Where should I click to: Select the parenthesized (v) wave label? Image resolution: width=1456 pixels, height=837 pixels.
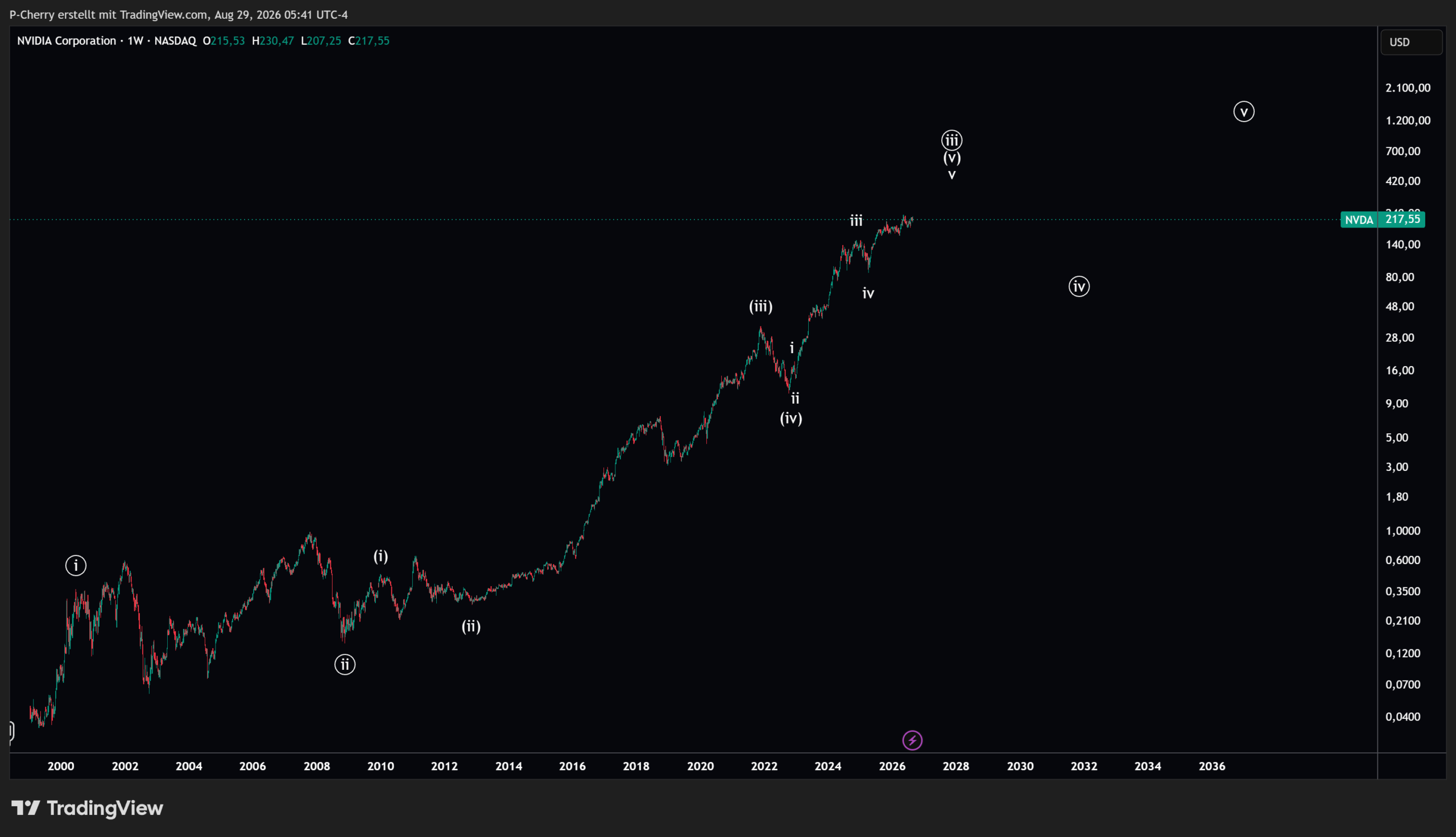pyautogui.click(x=952, y=157)
